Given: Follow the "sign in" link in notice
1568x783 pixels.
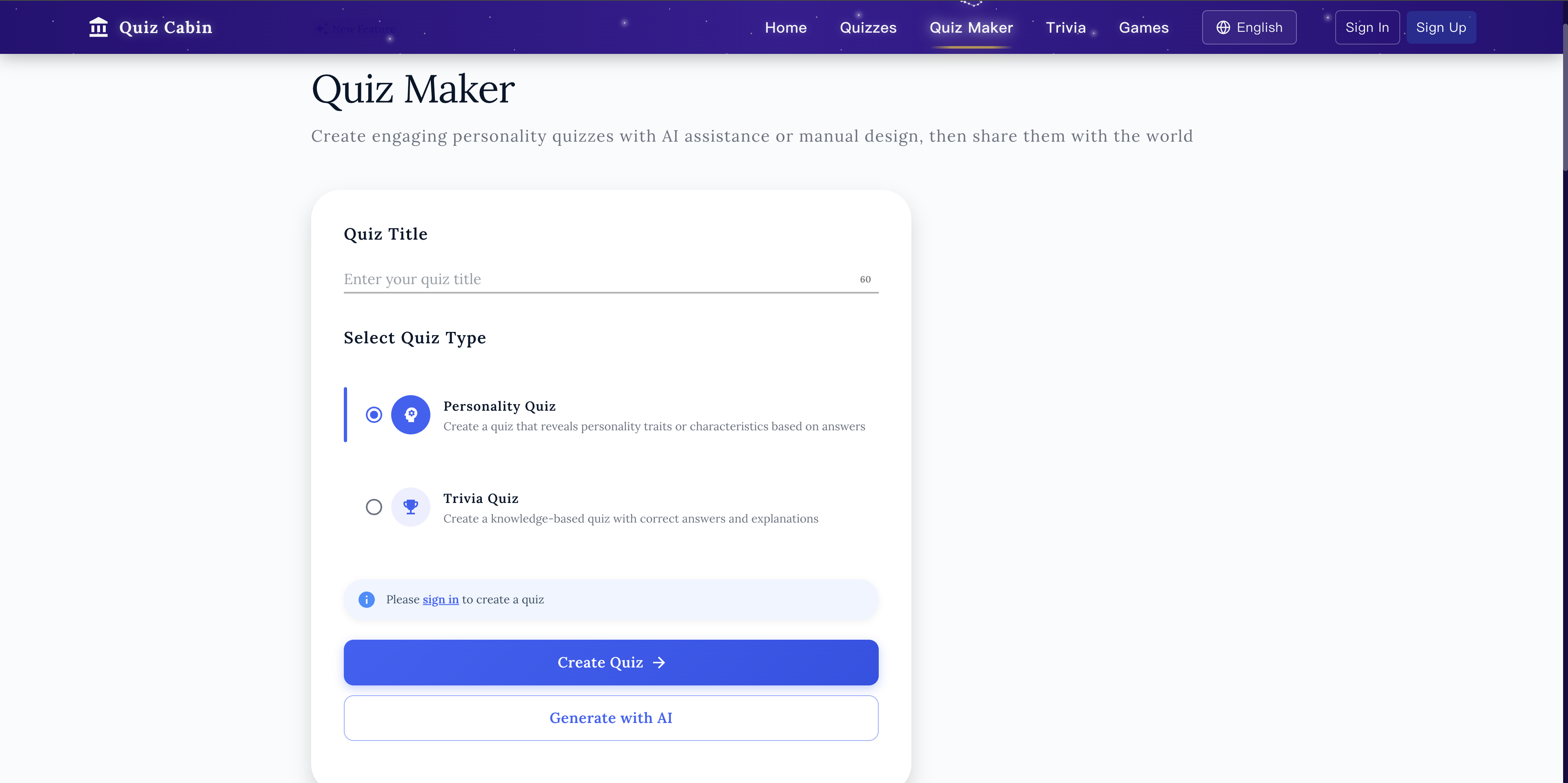Looking at the screenshot, I should [441, 600].
